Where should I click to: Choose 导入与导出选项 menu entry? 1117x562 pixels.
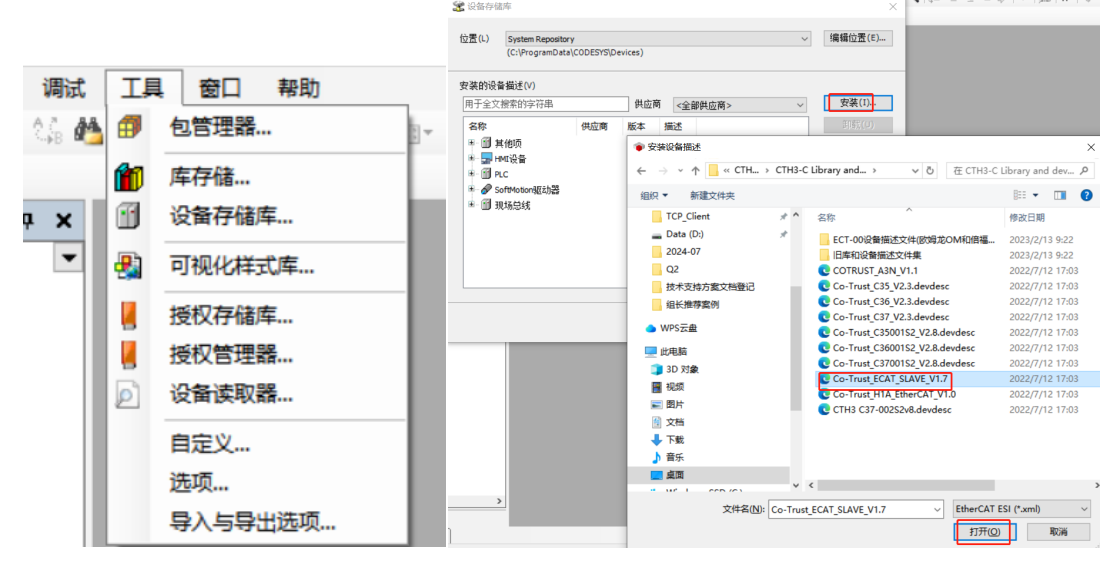[x=252, y=522]
